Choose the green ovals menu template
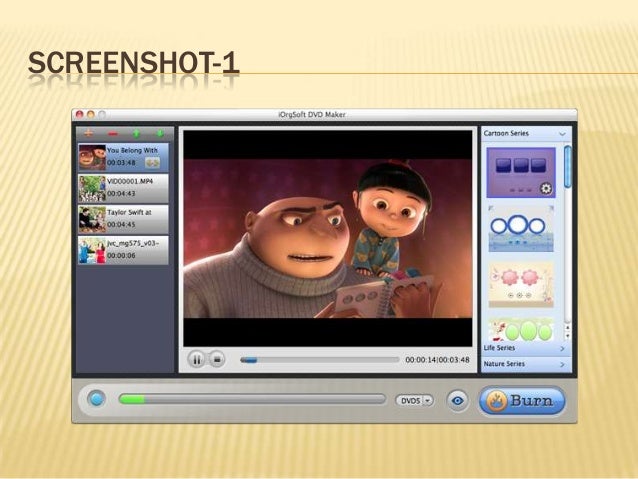Screen dimensions: 638x479 521,329
